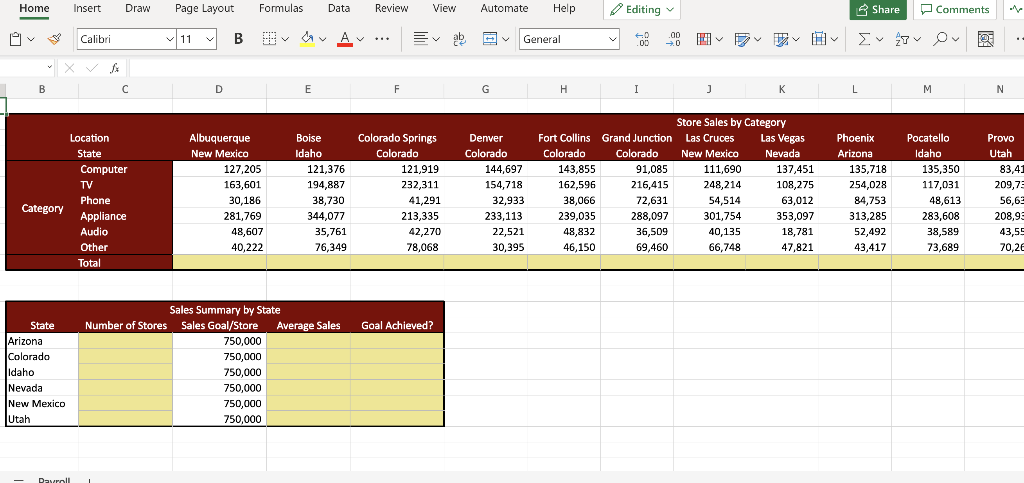
Task: Open the Review tab
Action: coord(392,8)
